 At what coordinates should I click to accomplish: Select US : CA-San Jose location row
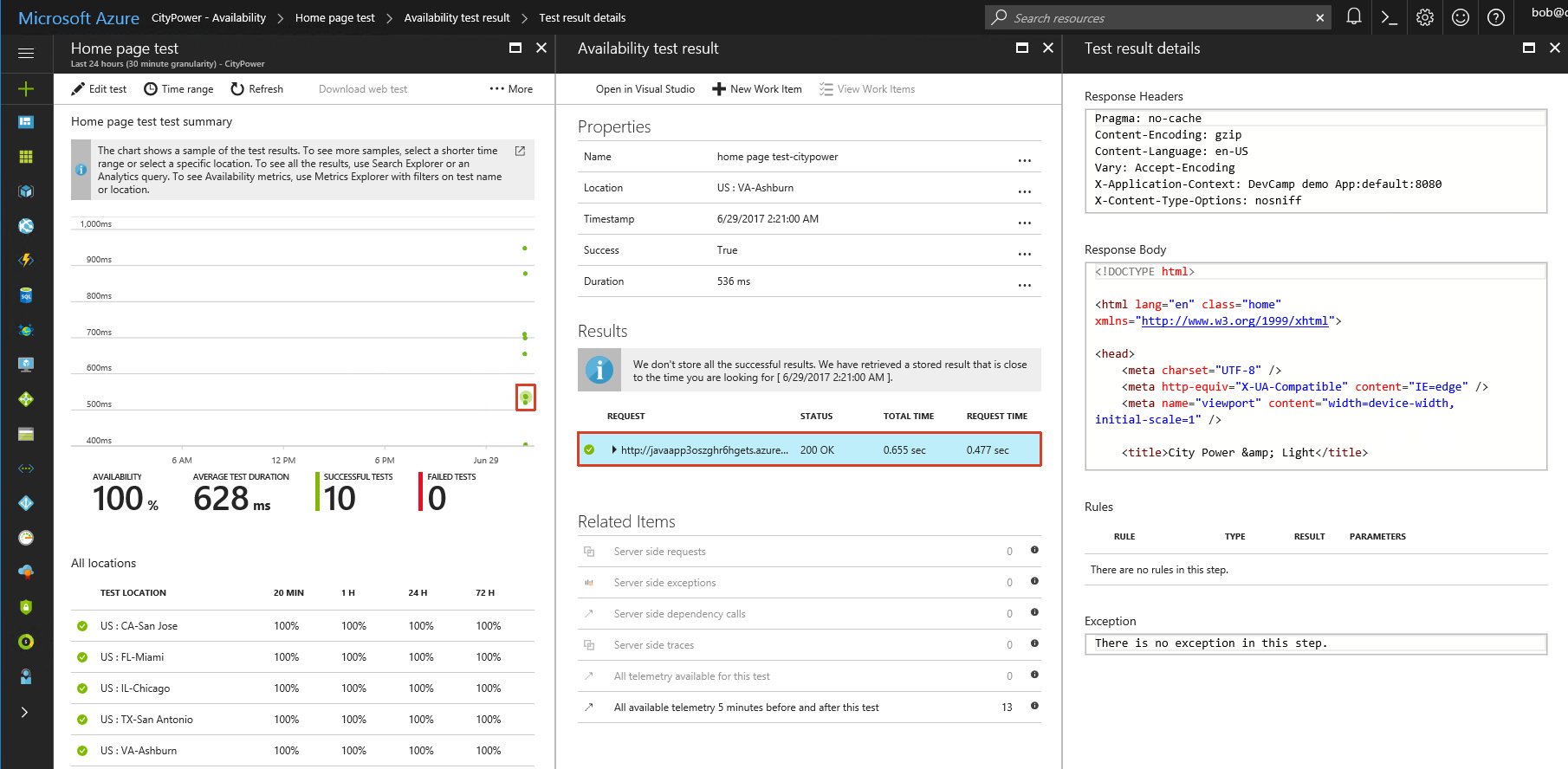[x=302, y=625]
